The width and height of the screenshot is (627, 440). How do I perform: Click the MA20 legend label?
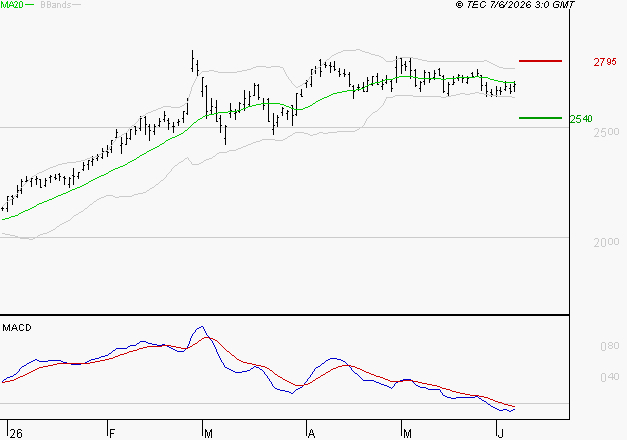coord(12,5)
